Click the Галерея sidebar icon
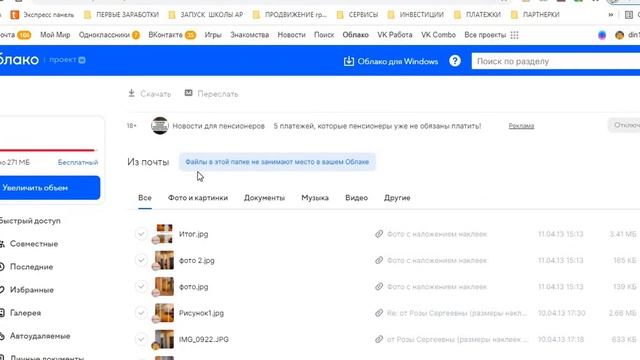The image size is (640, 360). (x=2, y=313)
